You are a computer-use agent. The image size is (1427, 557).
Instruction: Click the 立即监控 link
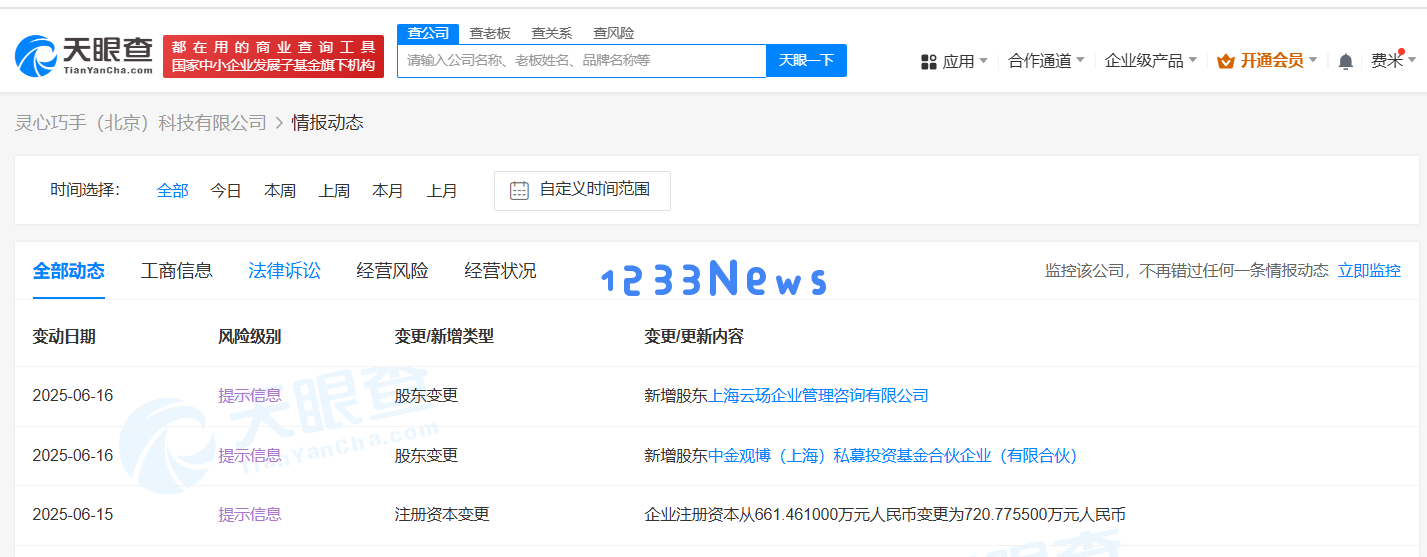click(1369, 270)
